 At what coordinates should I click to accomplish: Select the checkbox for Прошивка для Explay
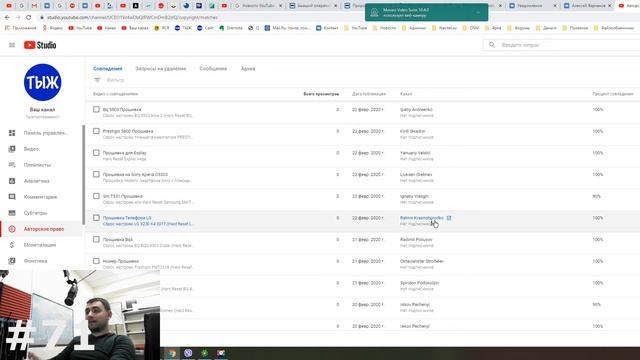(x=96, y=153)
